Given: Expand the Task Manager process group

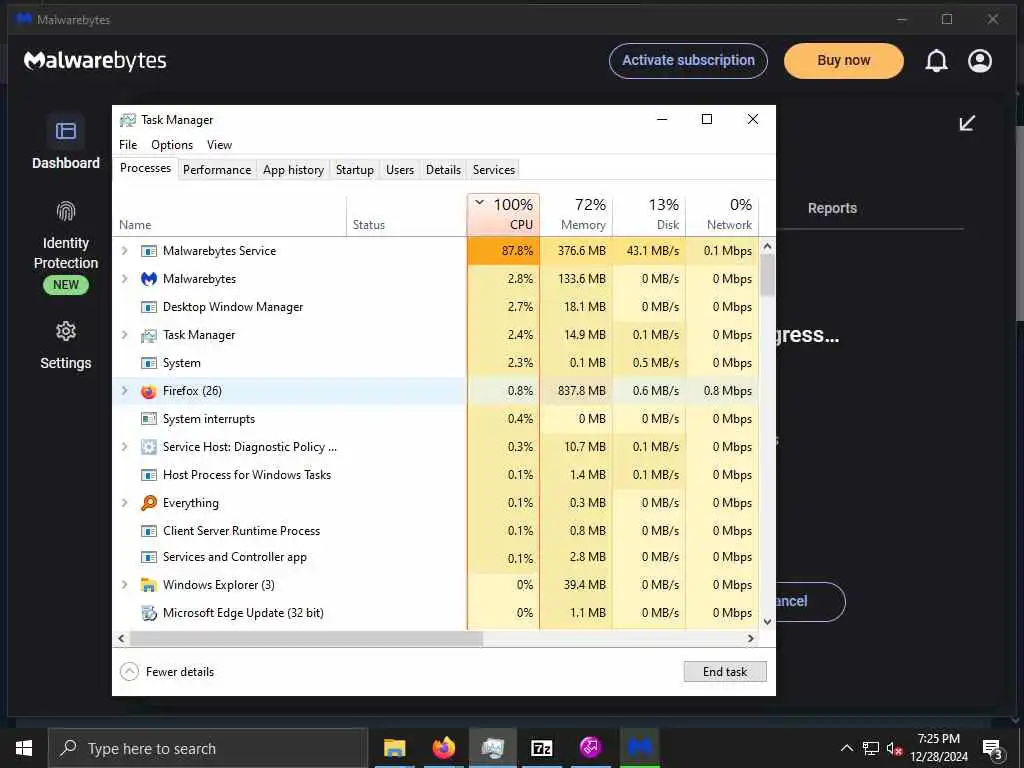Looking at the screenshot, I should pyautogui.click(x=124, y=335).
